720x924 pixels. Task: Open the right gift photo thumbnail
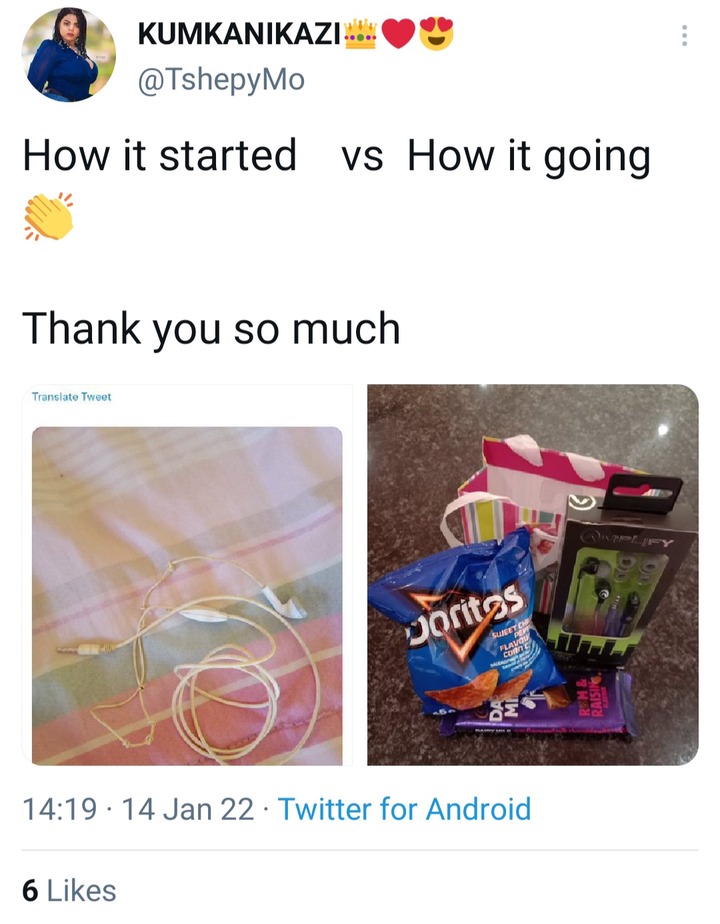click(x=533, y=575)
